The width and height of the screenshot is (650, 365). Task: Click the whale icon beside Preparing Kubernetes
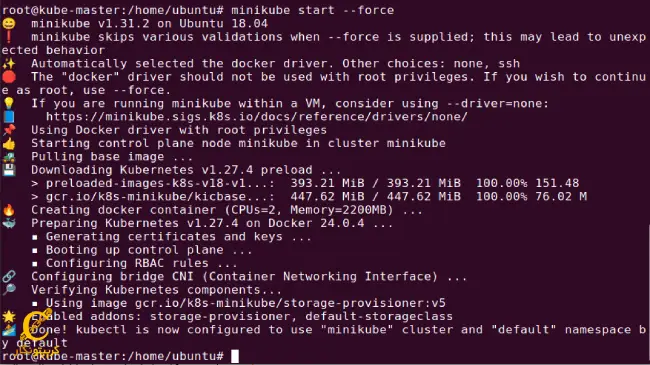click(x=9, y=223)
